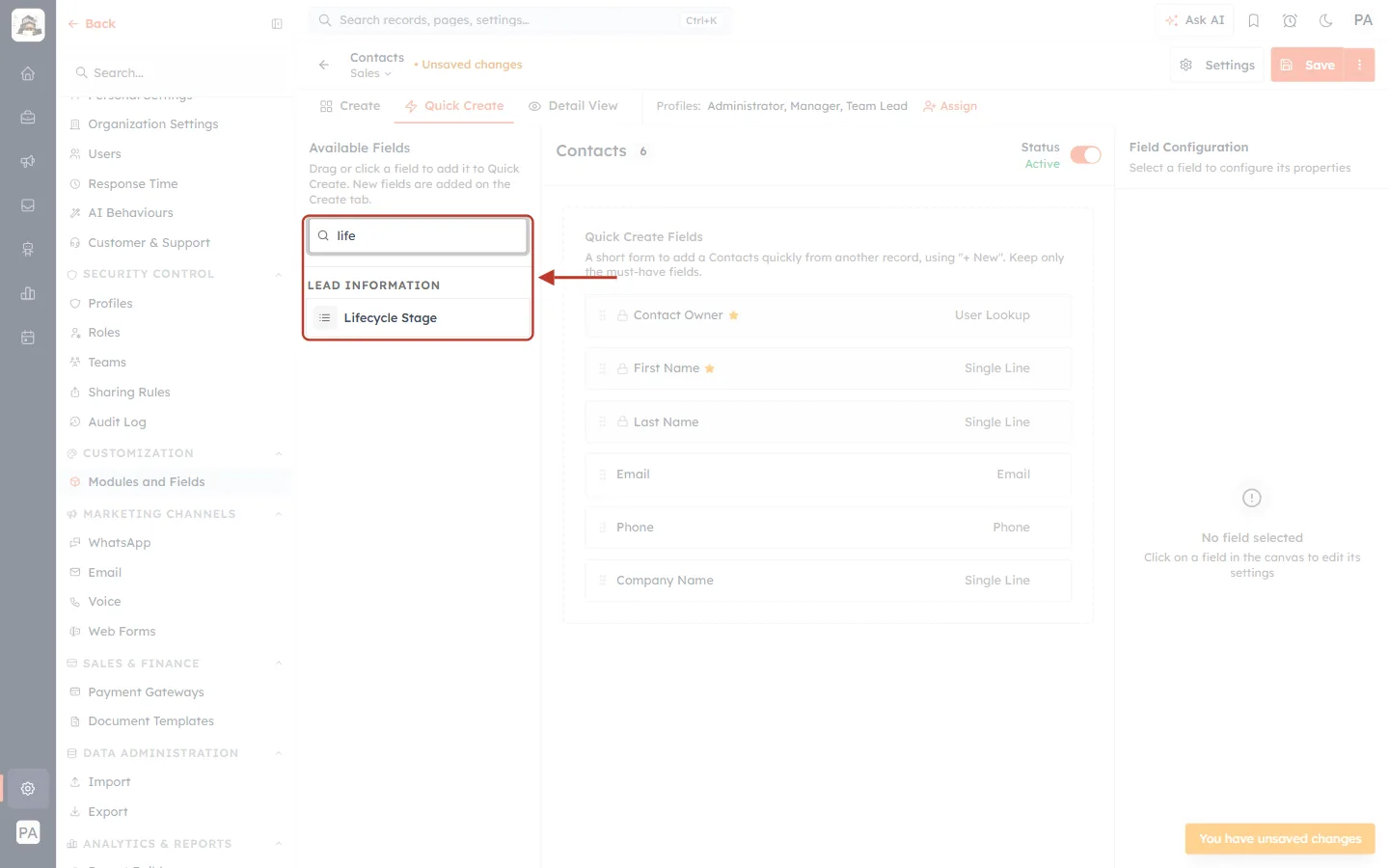Open the Sales dropdown under Contacts
The image size is (1389, 868).
(370, 73)
